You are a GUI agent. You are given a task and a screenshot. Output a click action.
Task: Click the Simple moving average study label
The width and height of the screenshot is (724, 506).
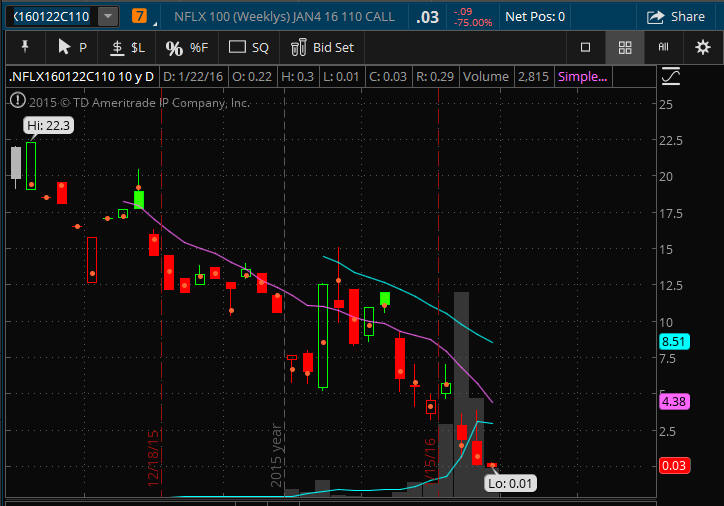point(583,77)
